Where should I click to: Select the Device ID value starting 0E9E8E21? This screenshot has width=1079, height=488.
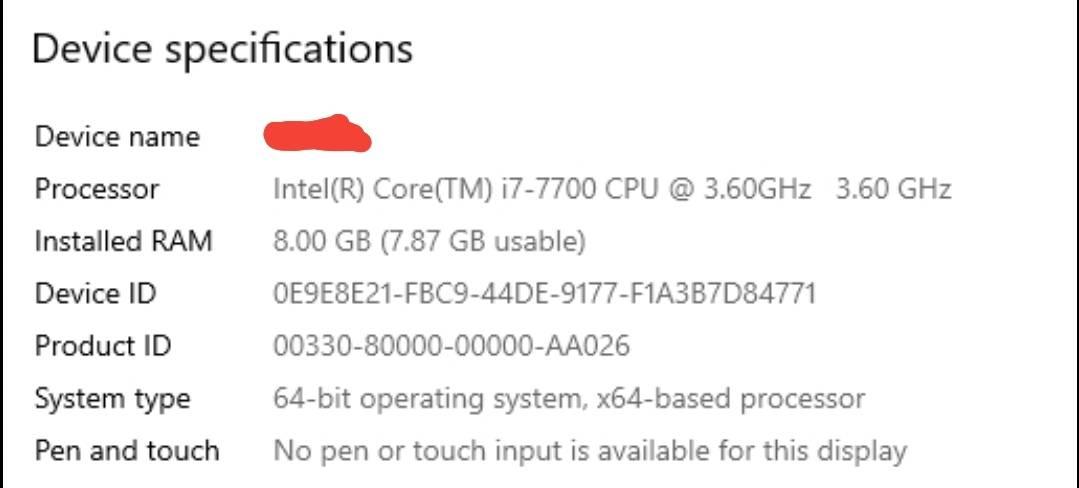[544, 294]
